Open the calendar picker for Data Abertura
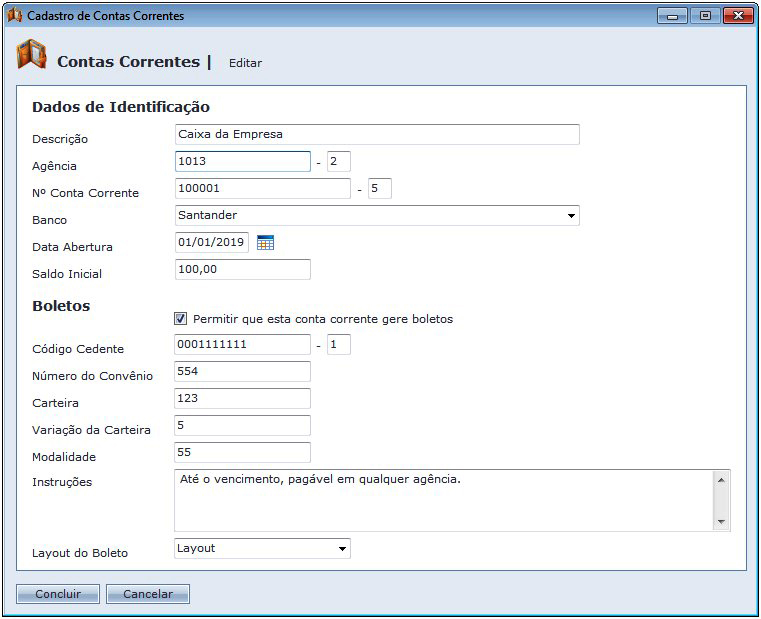This screenshot has width=761, height=619. click(x=265, y=242)
